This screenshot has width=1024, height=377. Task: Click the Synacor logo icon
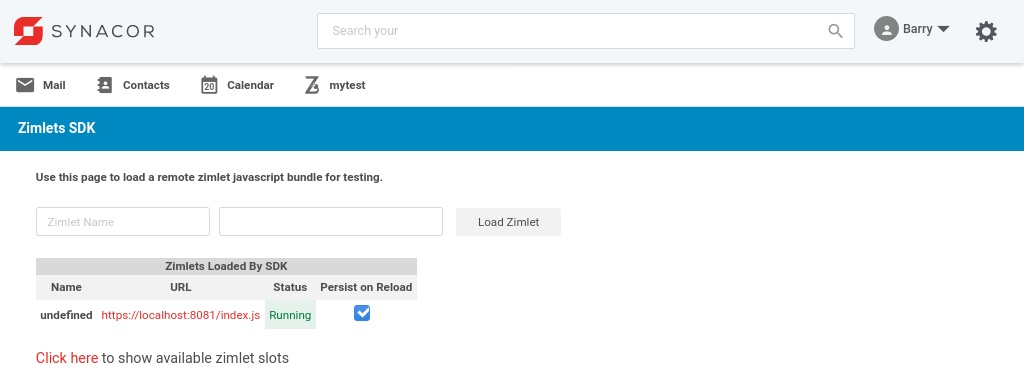[28, 31]
